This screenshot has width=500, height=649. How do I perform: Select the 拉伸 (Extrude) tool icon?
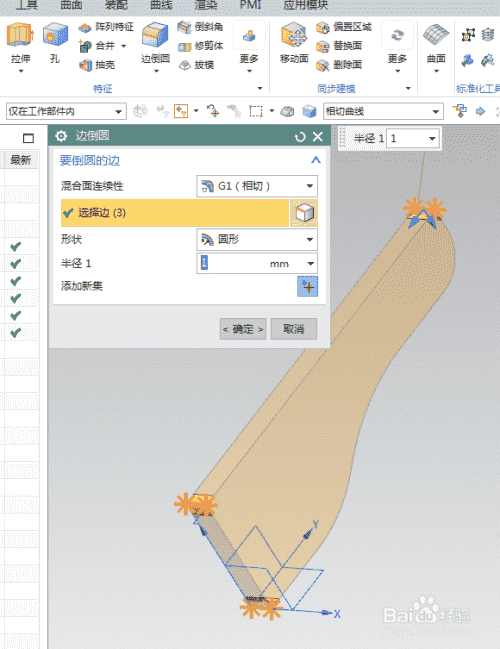[20, 35]
